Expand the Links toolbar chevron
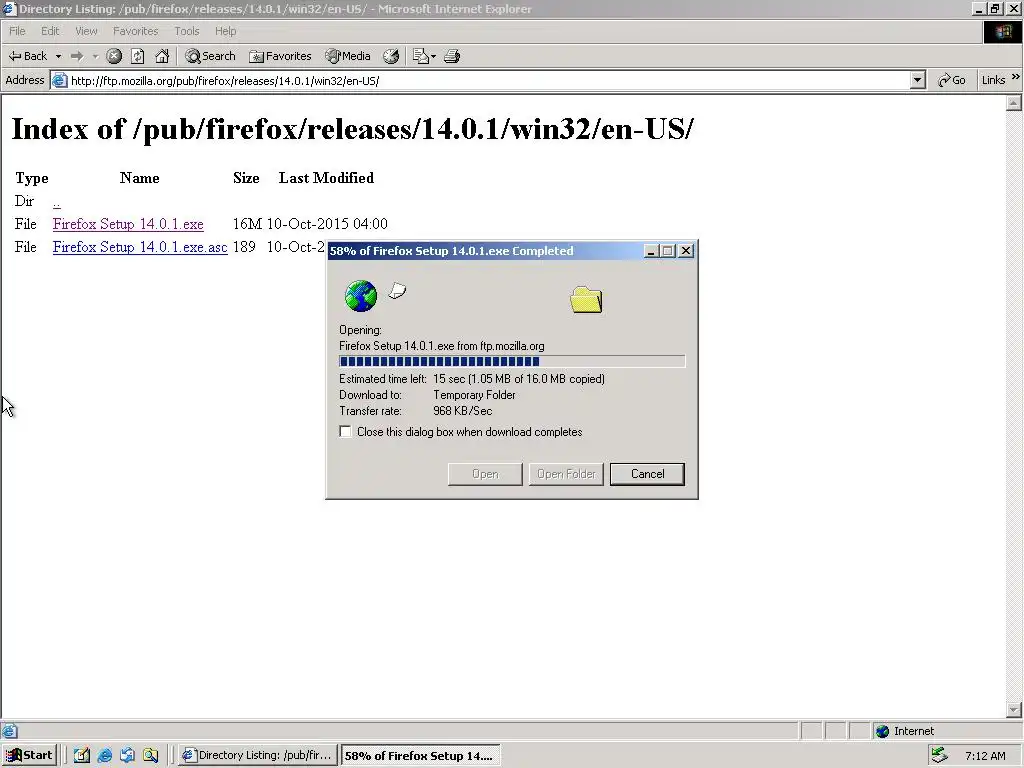The width and height of the screenshot is (1024, 768). [1016, 78]
